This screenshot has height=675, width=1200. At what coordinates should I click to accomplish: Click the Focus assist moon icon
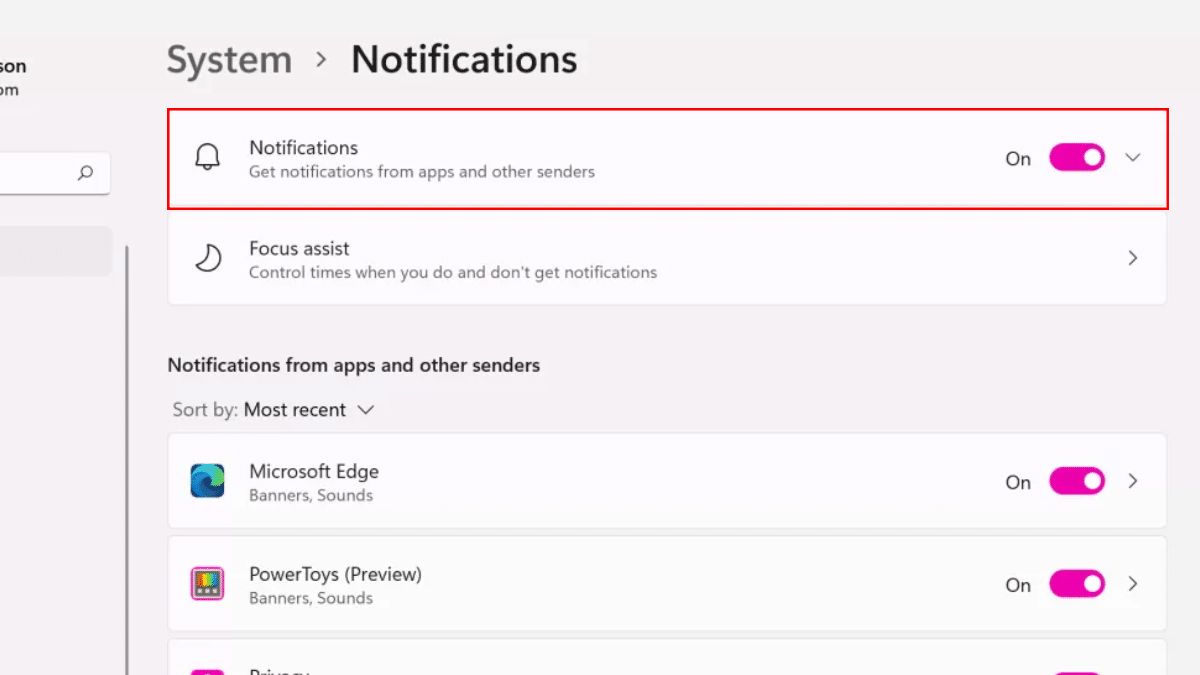pyautogui.click(x=207, y=258)
